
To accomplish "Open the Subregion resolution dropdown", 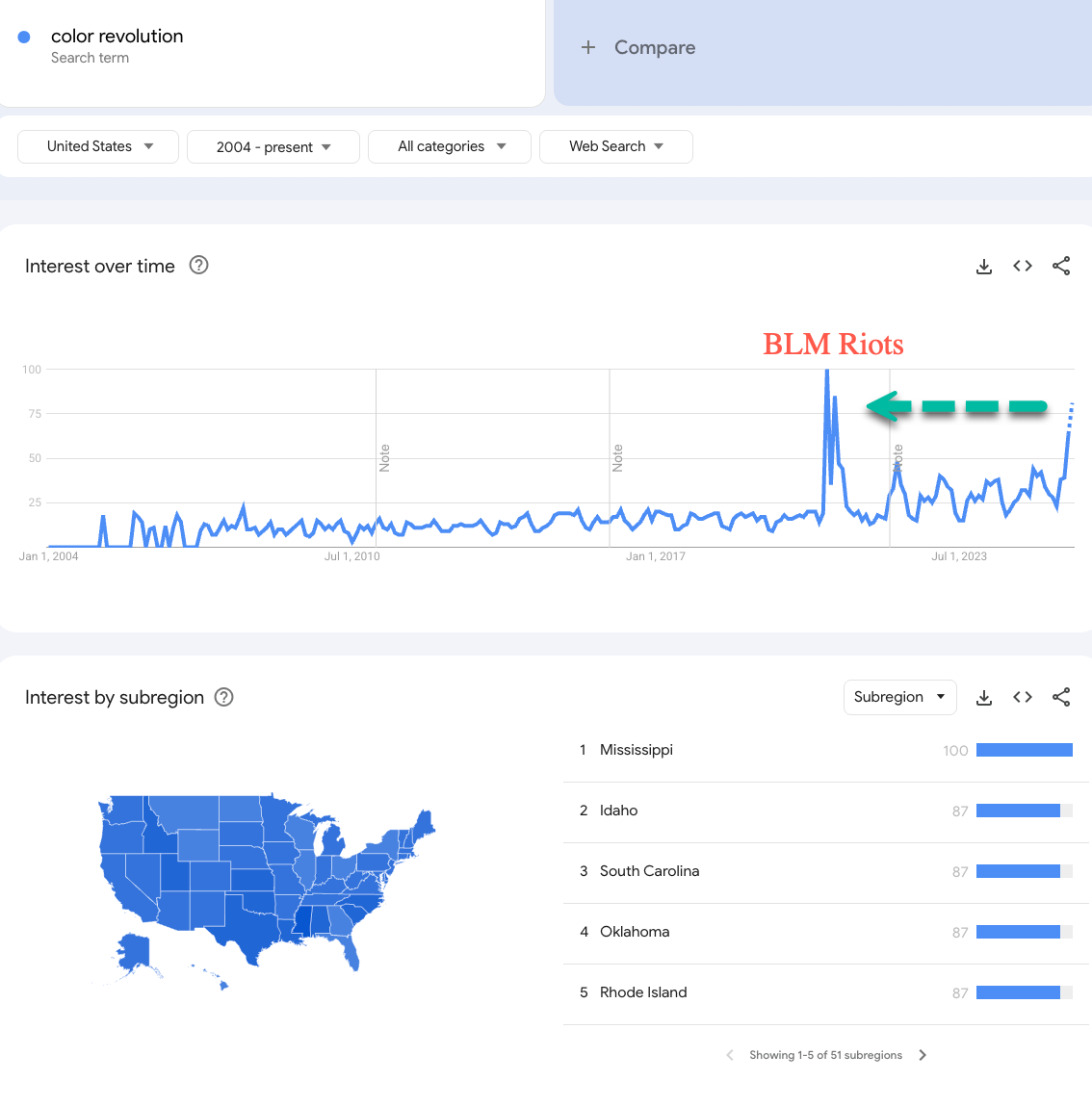I will (x=898, y=697).
